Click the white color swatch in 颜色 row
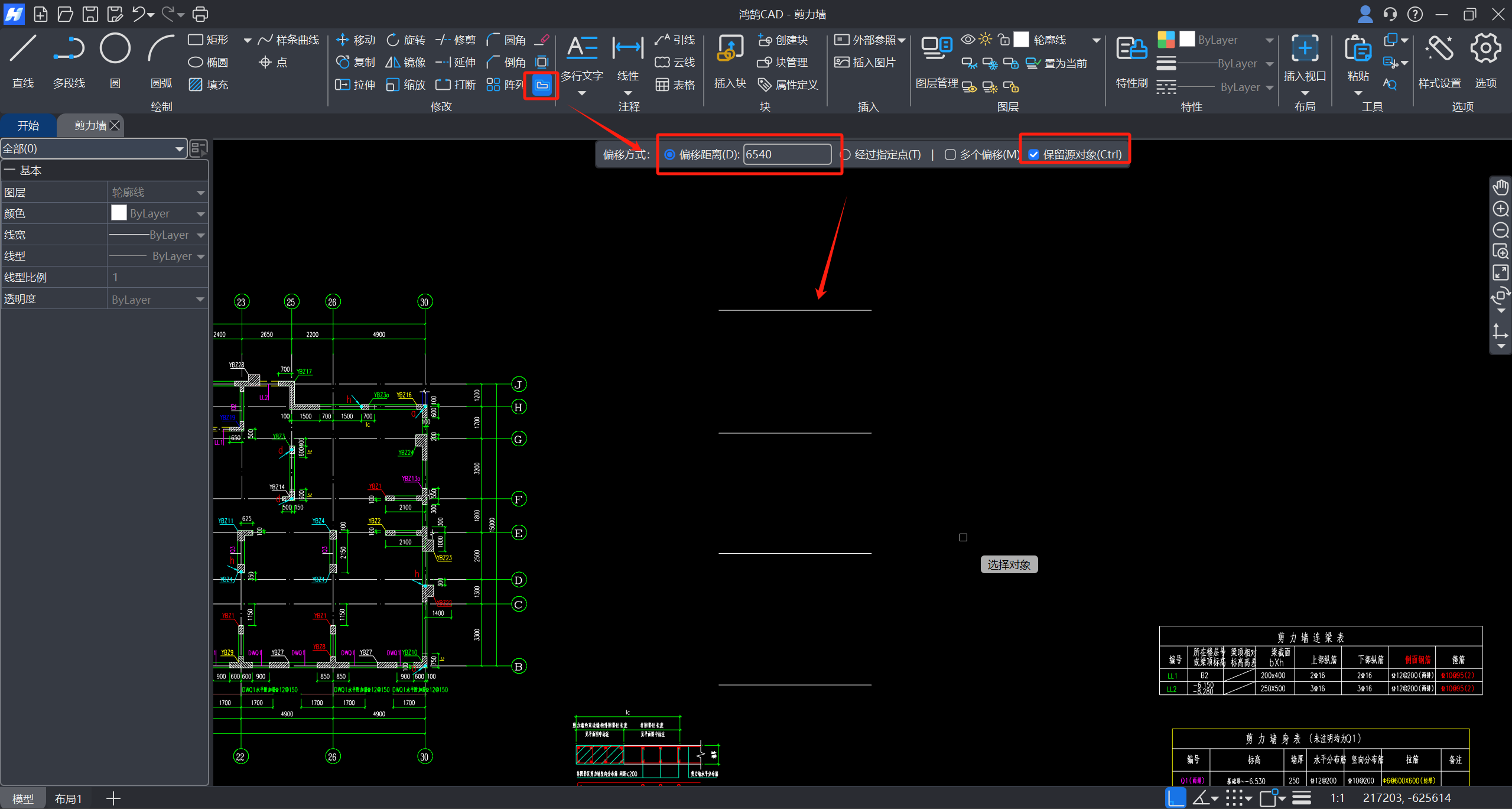 [x=119, y=213]
